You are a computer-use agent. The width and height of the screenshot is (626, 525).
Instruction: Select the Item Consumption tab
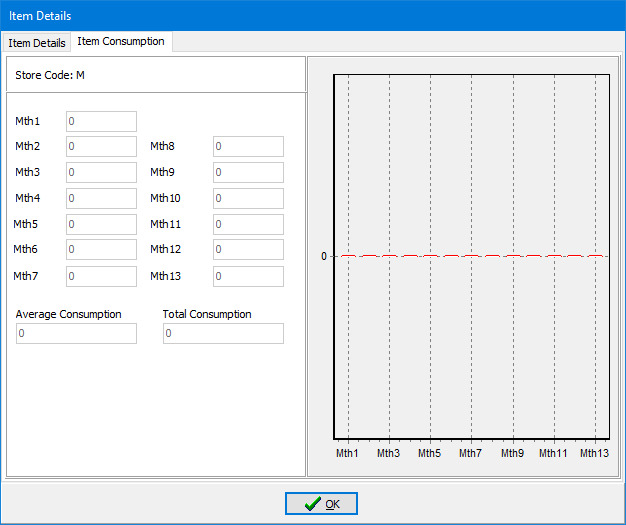click(x=121, y=41)
